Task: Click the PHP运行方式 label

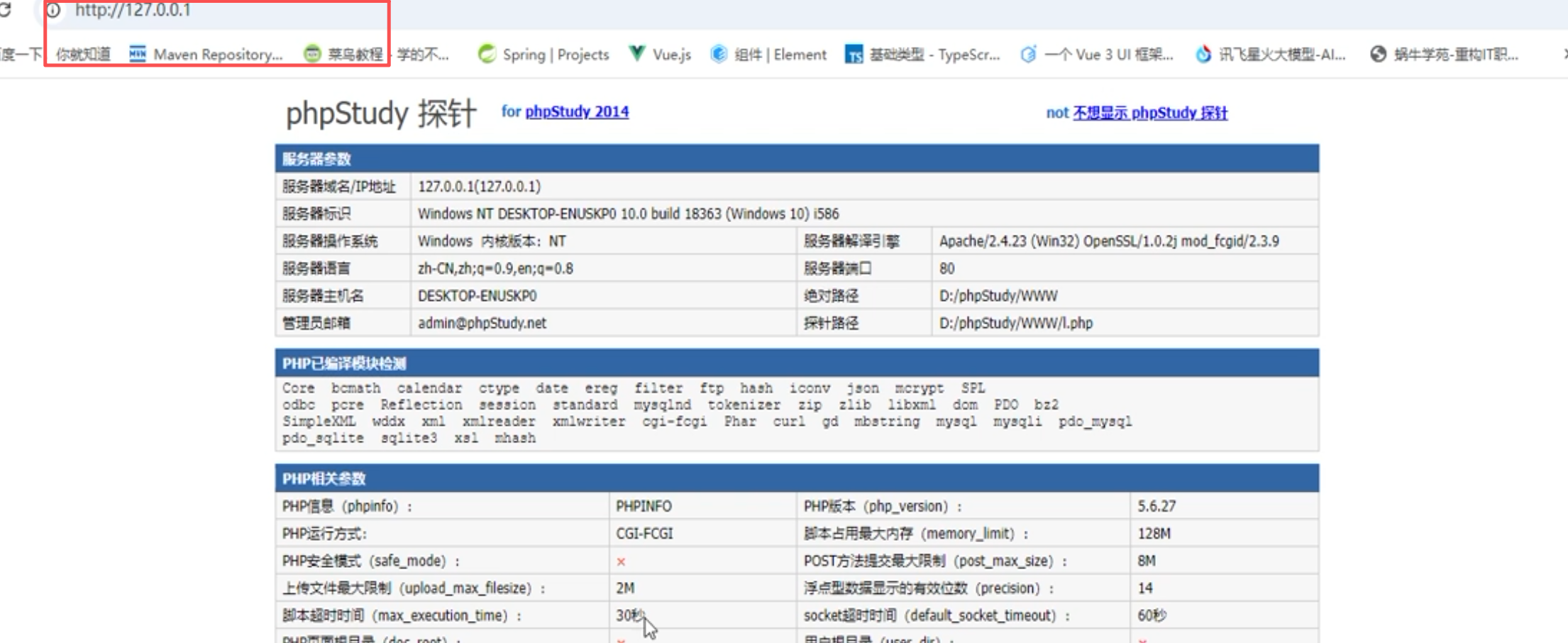Action: 324,534
